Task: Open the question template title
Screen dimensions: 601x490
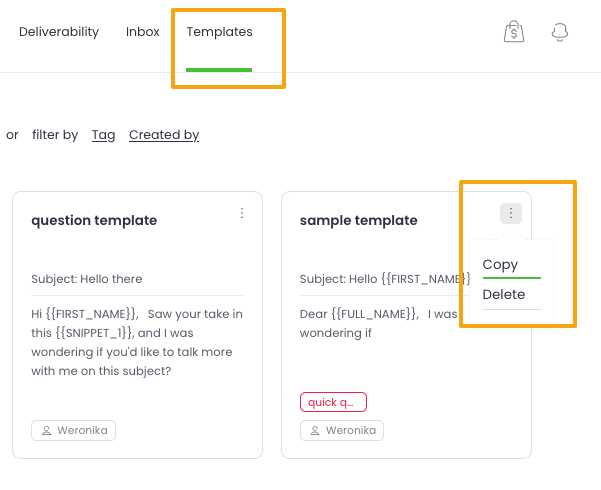Action: click(x=94, y=221)
